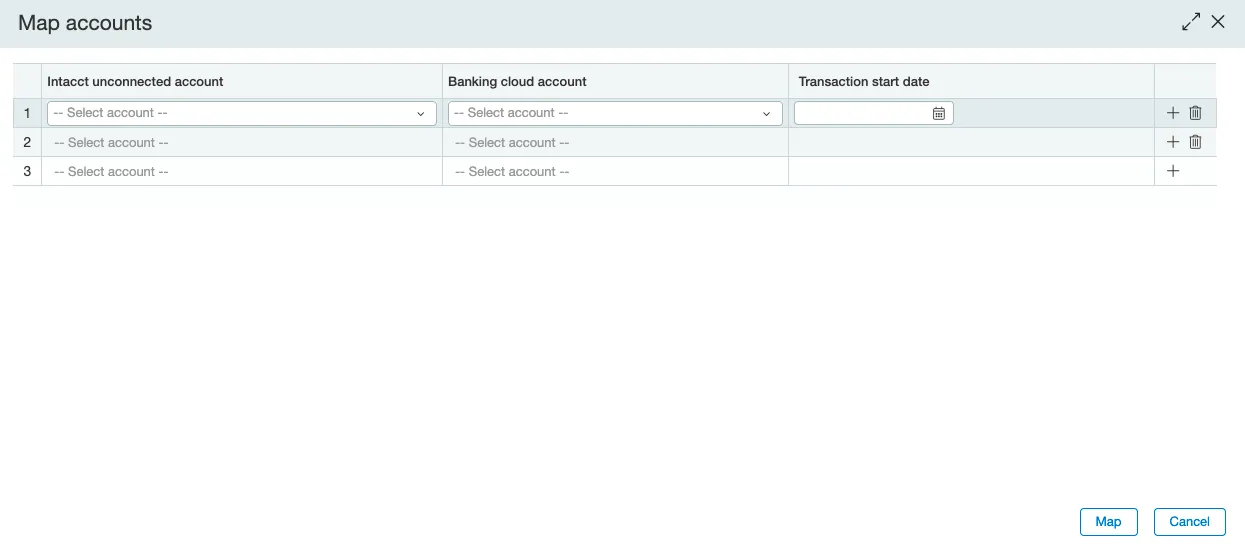Cancel the account mapping
Image resolution: width=1245 pixels, height=544 pixels.
pos(1189,521)
